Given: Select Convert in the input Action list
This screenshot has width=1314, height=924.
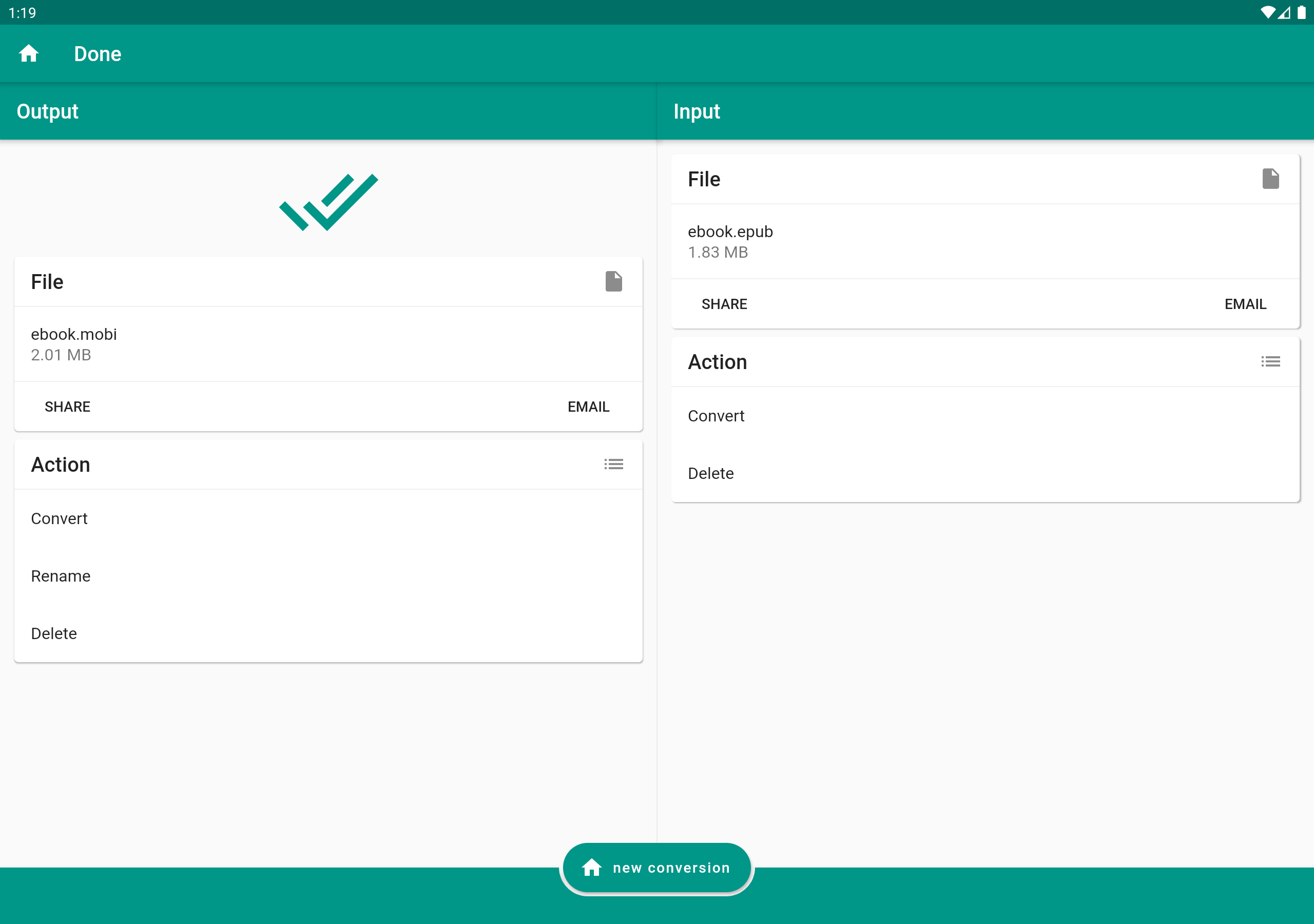Looking at the screenshot, I should (x=716, y=416).
